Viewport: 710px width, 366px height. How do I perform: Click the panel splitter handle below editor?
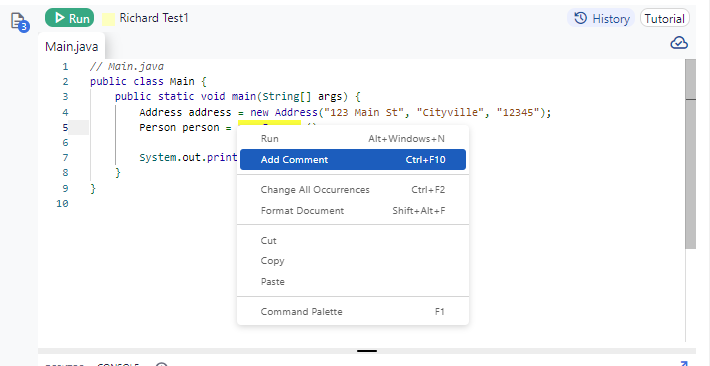[x=367, y=351]
